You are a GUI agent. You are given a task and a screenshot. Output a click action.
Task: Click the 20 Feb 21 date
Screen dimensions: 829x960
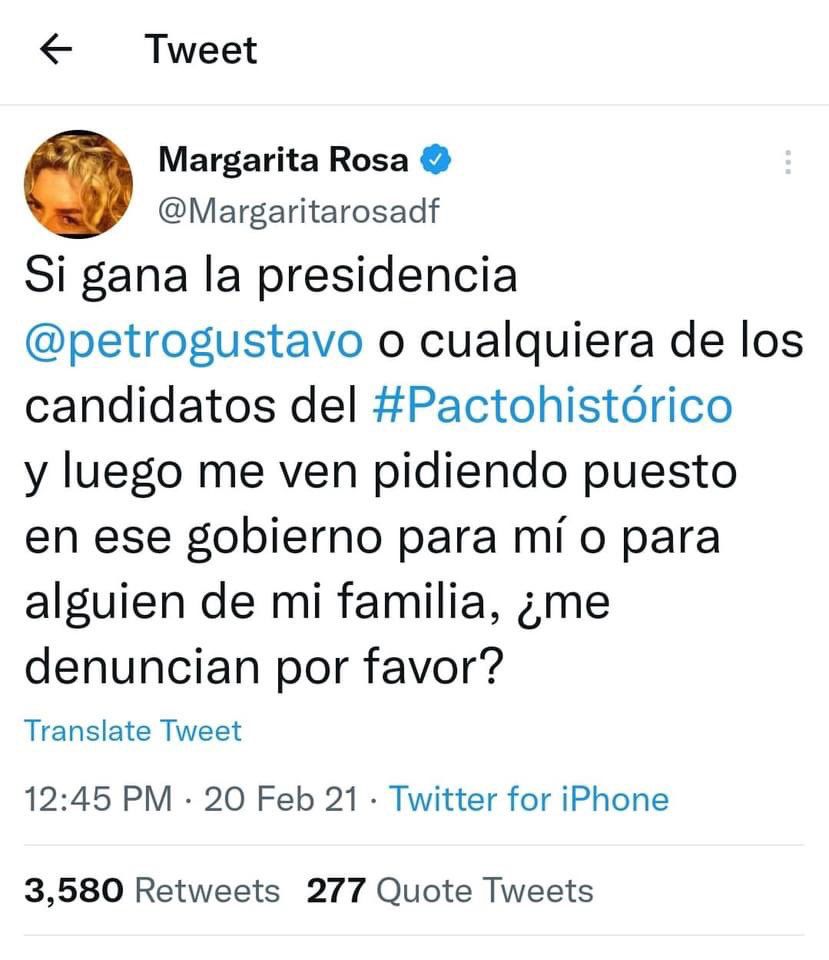pyautogui.click(x=278, y=799)
